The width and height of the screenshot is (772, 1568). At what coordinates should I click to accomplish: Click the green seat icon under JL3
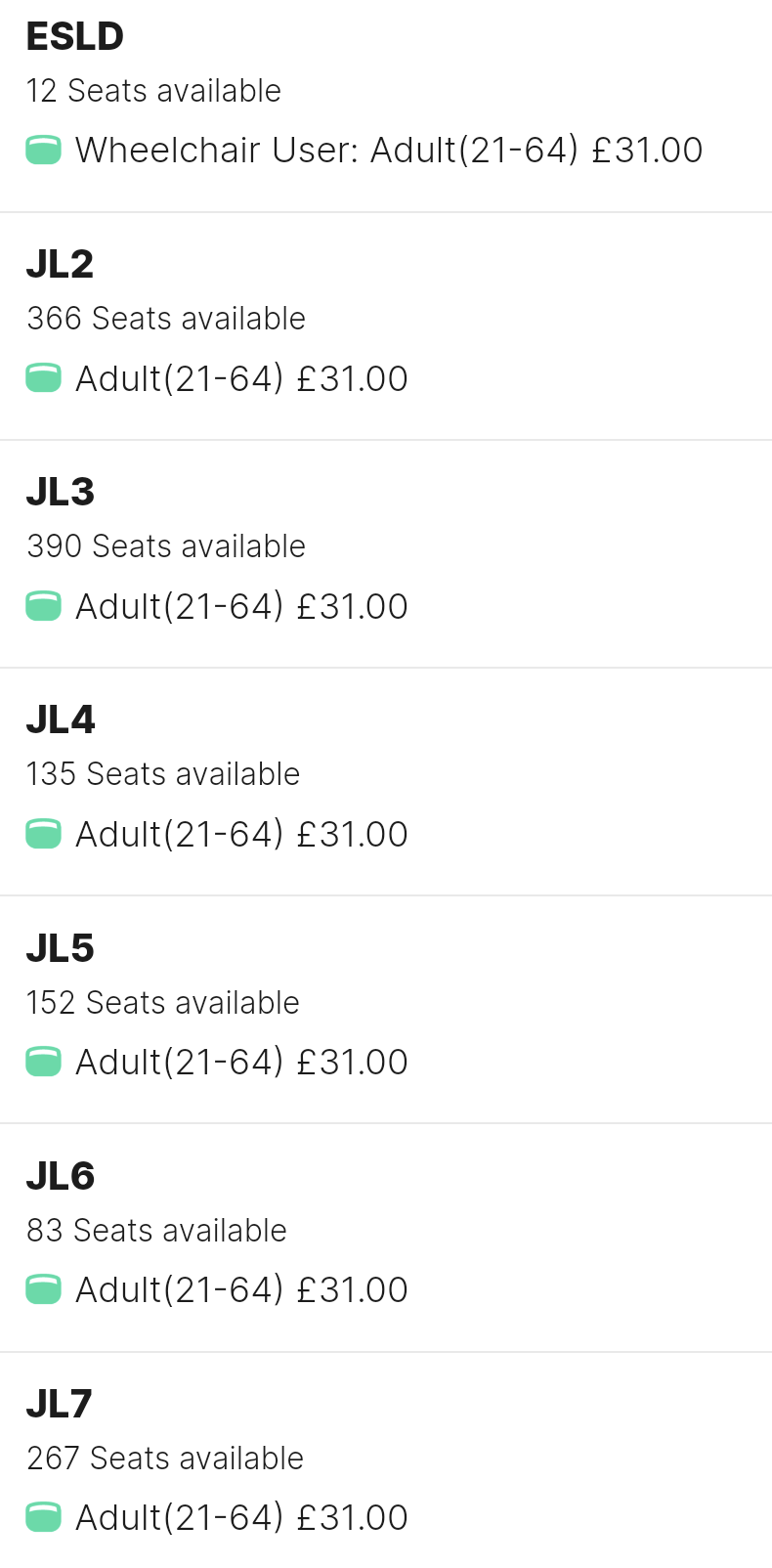(x=43, y=606)
